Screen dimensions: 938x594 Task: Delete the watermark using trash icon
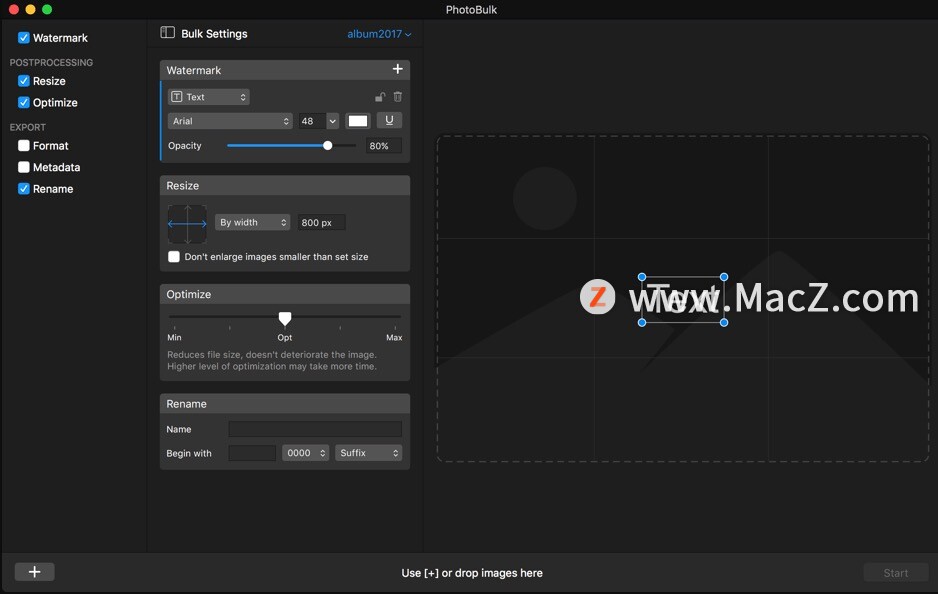coord(398,97)
